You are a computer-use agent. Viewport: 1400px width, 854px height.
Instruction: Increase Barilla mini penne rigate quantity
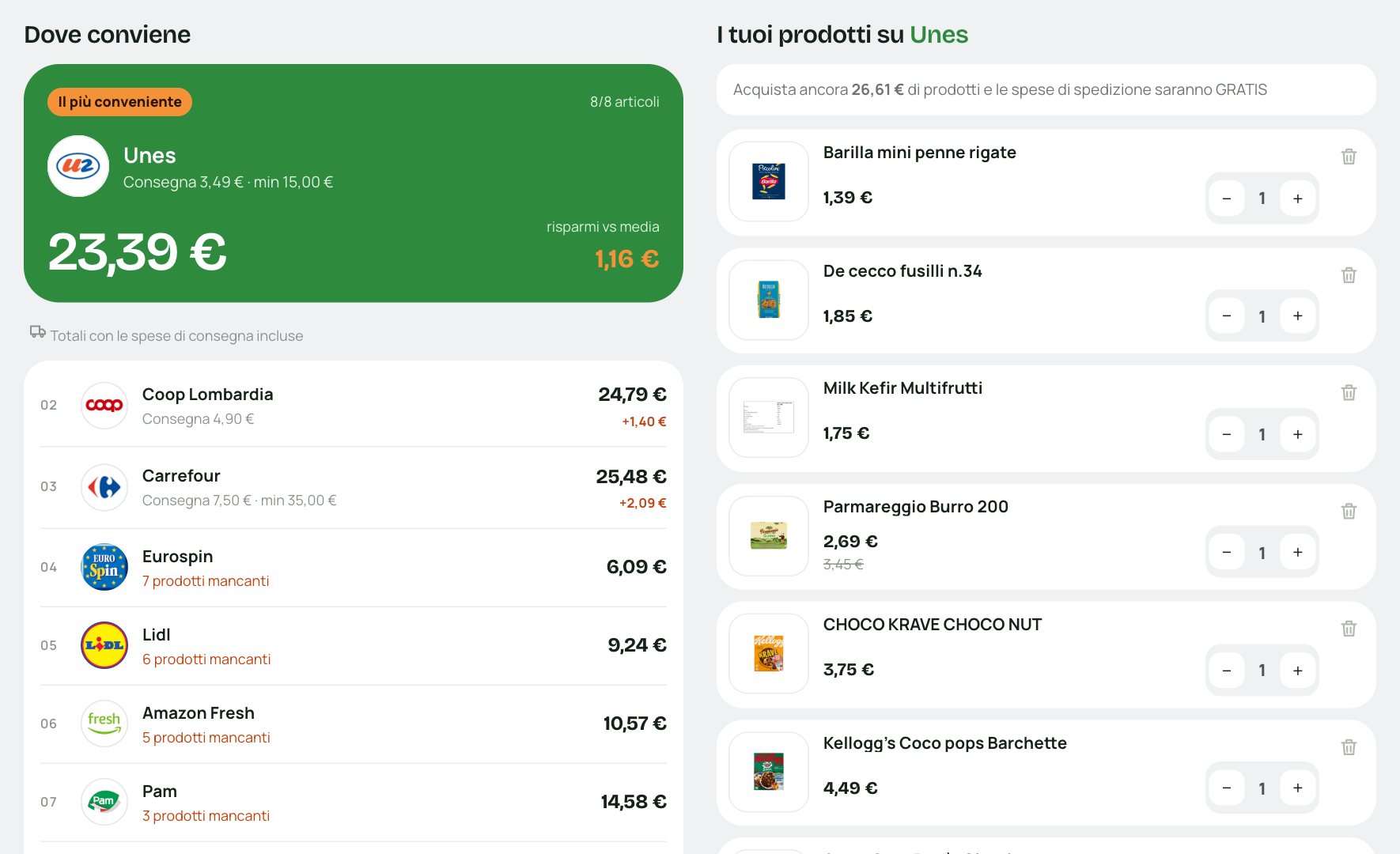click(1297, 198)
